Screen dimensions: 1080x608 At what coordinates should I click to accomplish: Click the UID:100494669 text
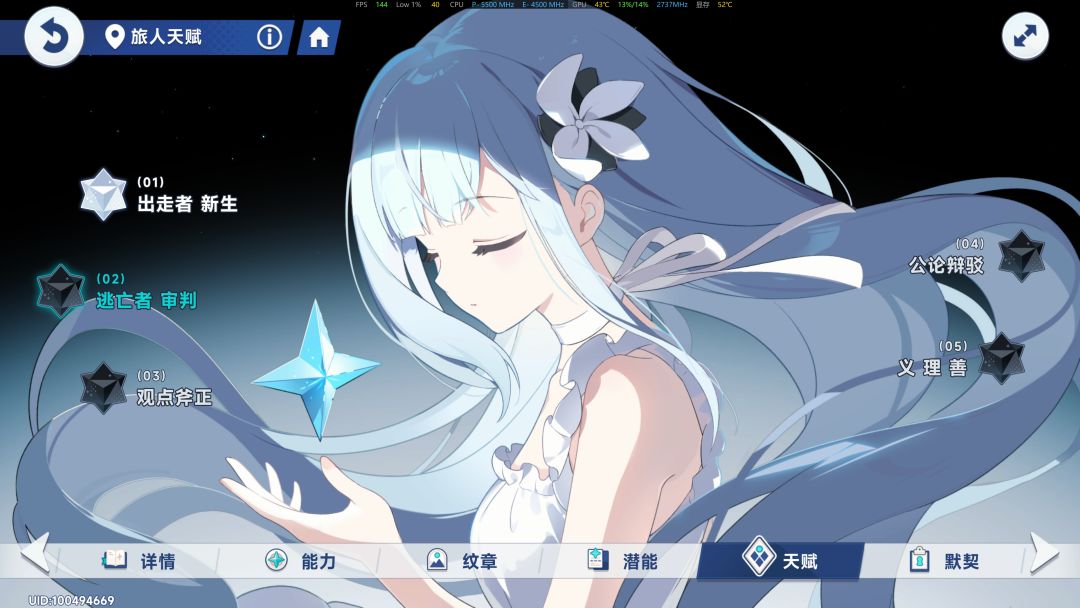pos(72,600)
